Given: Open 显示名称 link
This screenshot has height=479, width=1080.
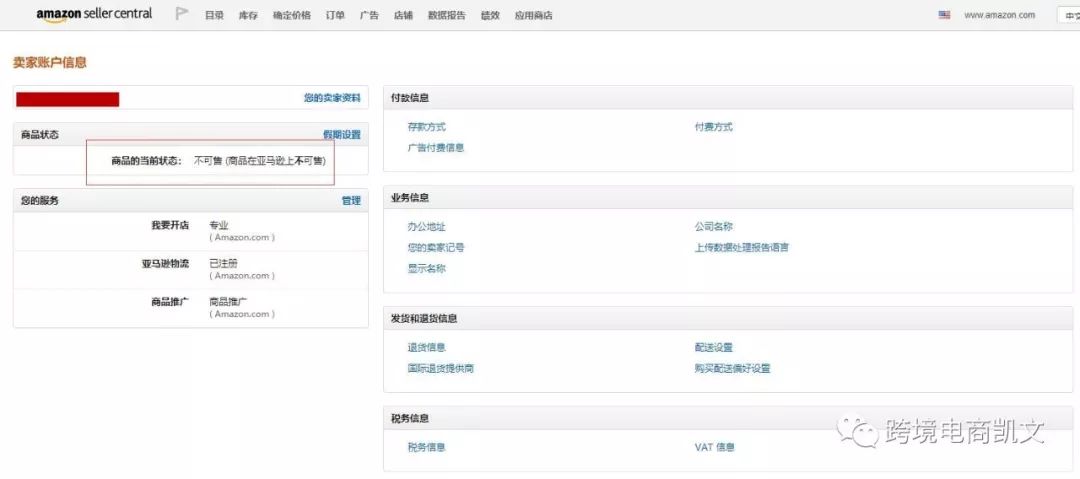Looking at the screenshot, I should (426, 268).
